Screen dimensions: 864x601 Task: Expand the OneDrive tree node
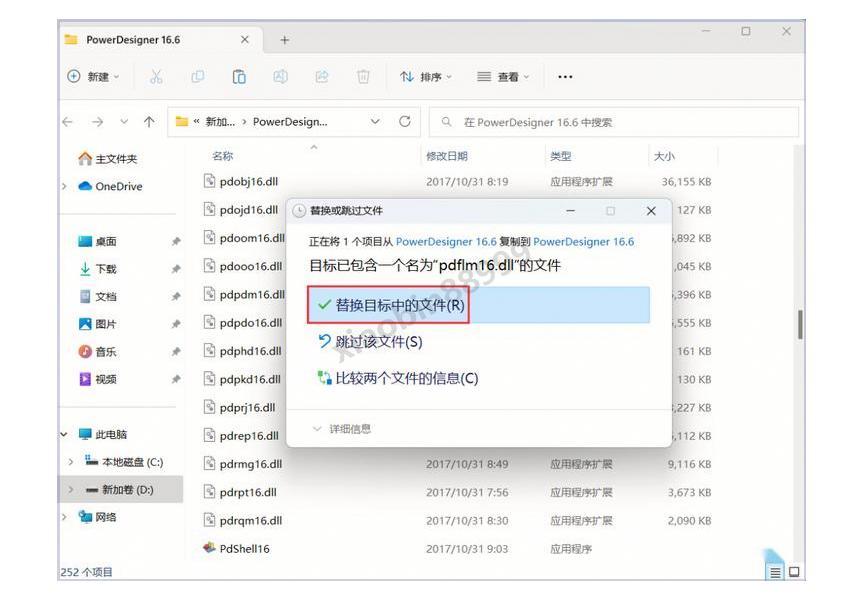tap(64, 186)
